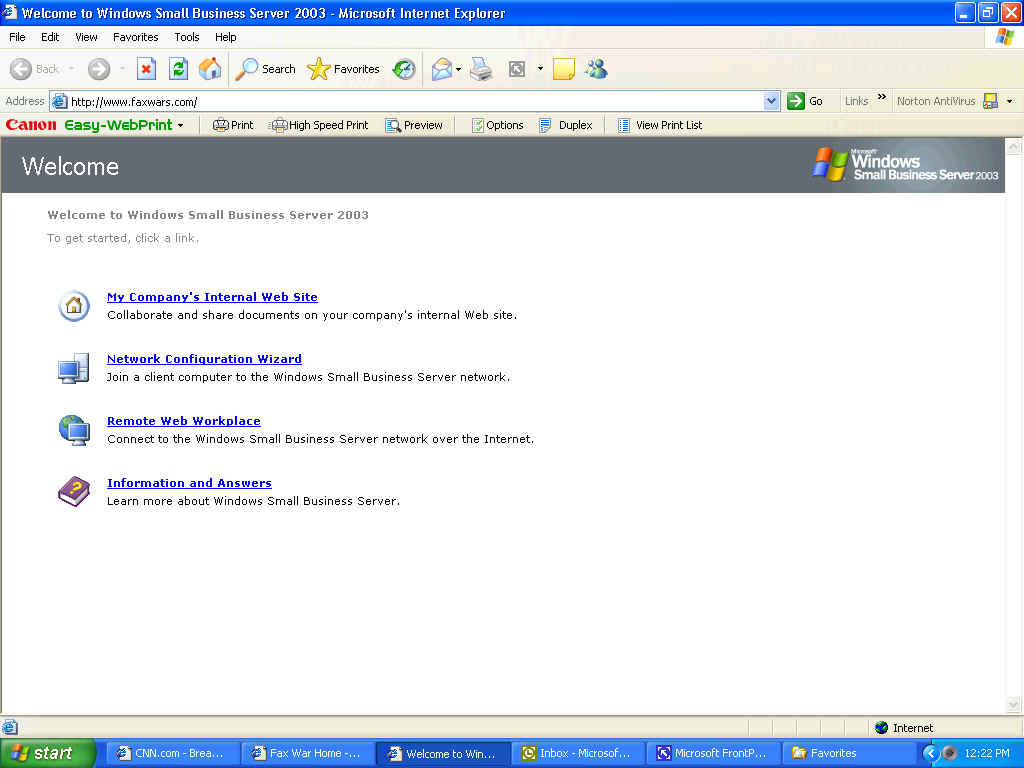Open Information and Answers link
The image size is (1024, 768).
pyautogui.click(x=189, y=483)
